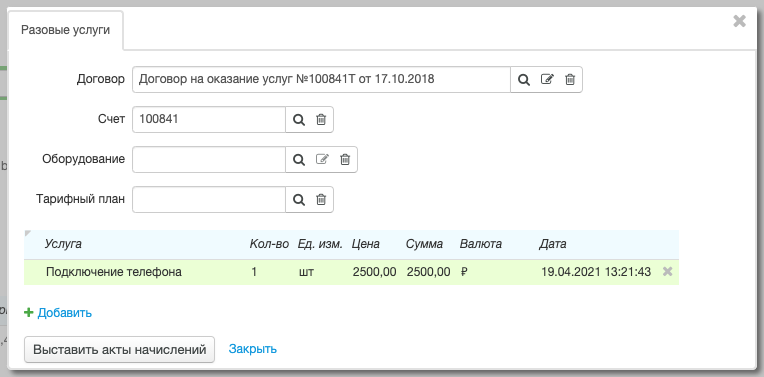The height and width of the screenshot is (377, 764).
Task: Click the green plus icon next to Добавить
Action: tap(29, 313)
